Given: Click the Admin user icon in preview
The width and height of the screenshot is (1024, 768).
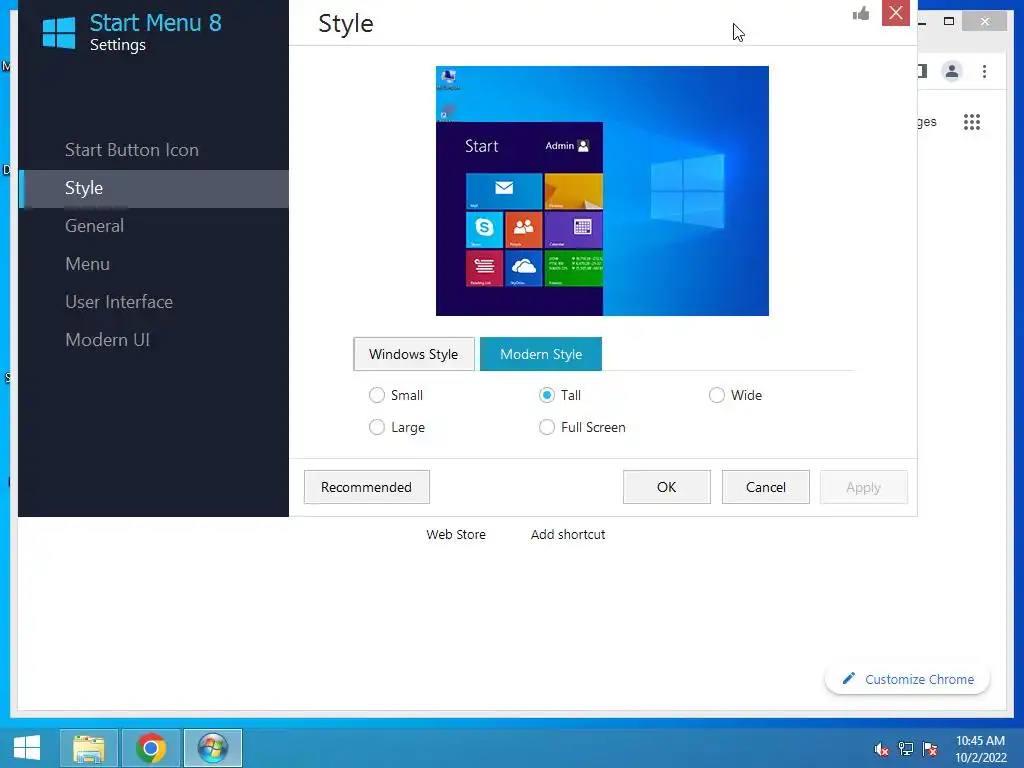Looking at the screenshot, I should (583, 146).
